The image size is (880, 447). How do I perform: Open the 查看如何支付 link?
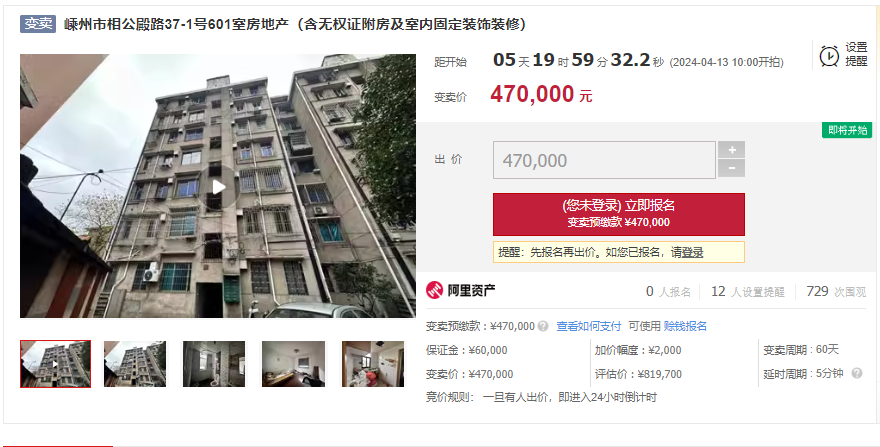tap(589, 326)
